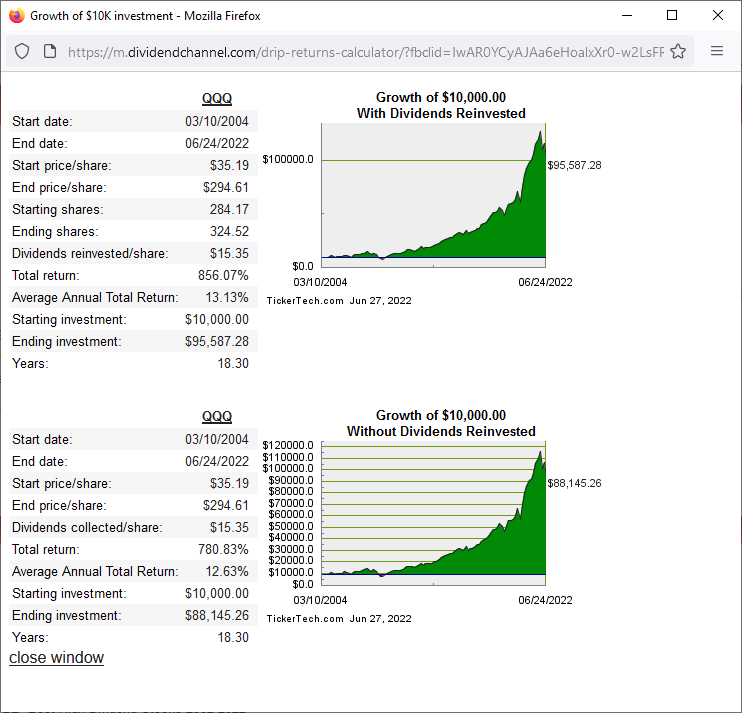Click the $88,145.26 label beside bottom chart
The image size is (742, 713).
click(x=574, y=483)
